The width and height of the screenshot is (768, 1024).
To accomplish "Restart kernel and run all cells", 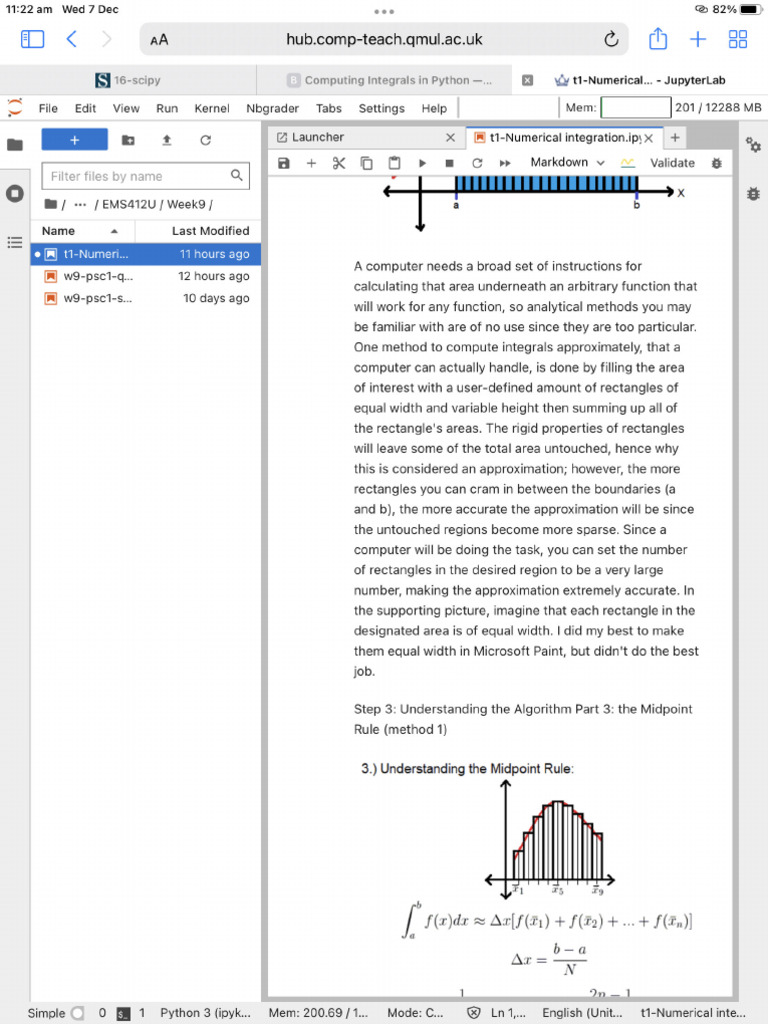I will [x=505, y=163].
